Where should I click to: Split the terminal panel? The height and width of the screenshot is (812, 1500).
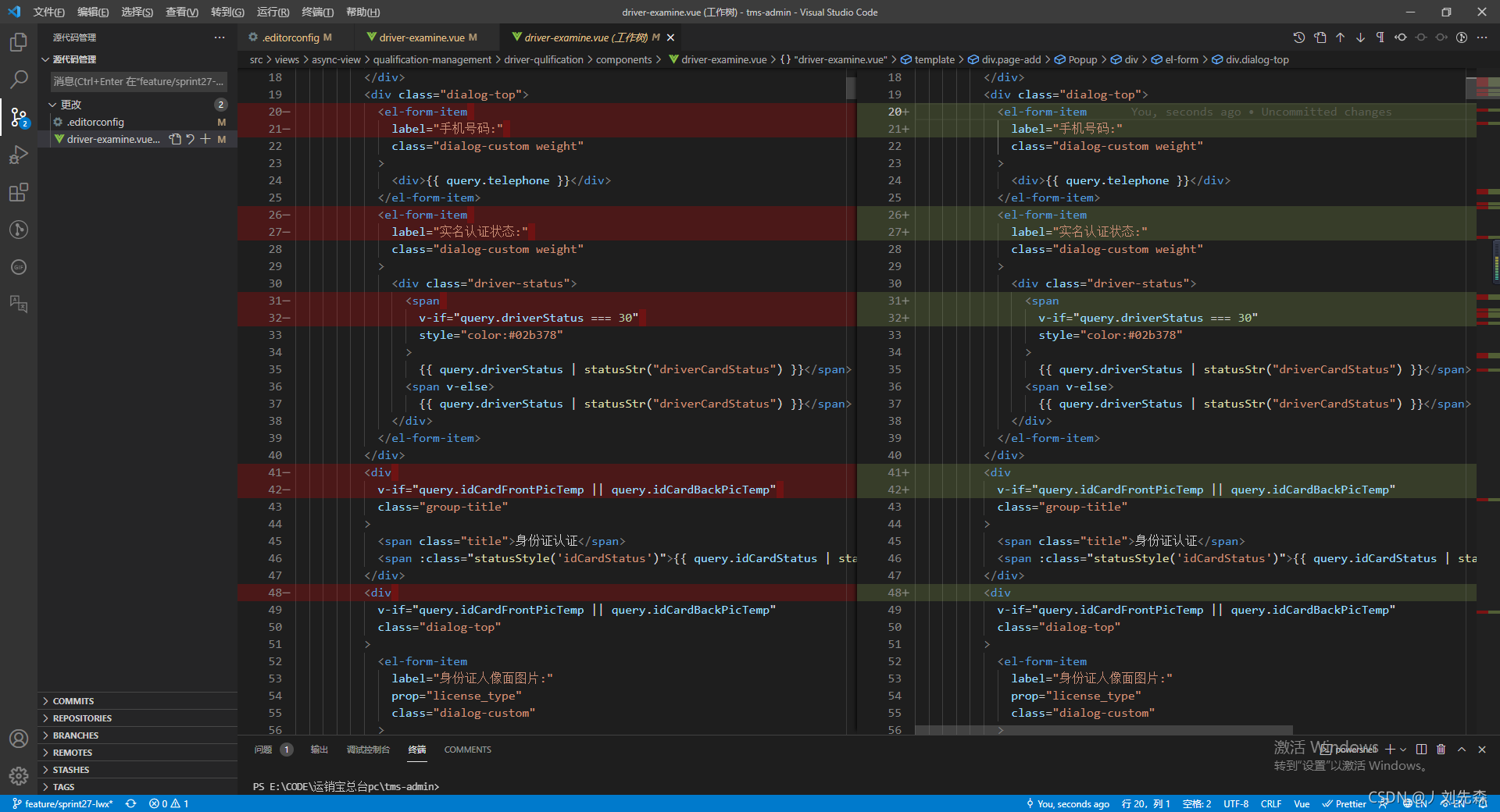(x=1421, y=750)
